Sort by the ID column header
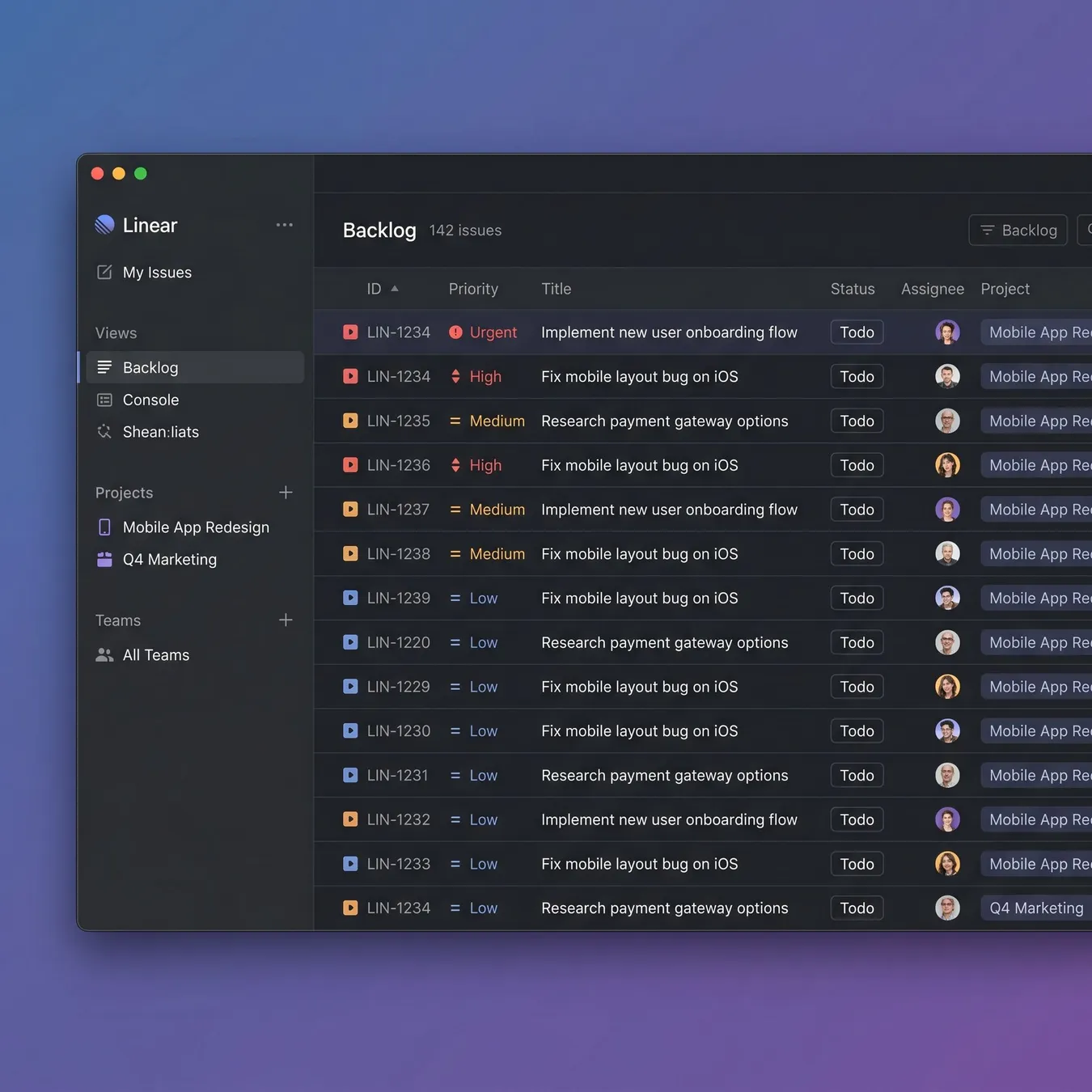The width and height of the screenshot is (1092, 1092). (374, 289)
